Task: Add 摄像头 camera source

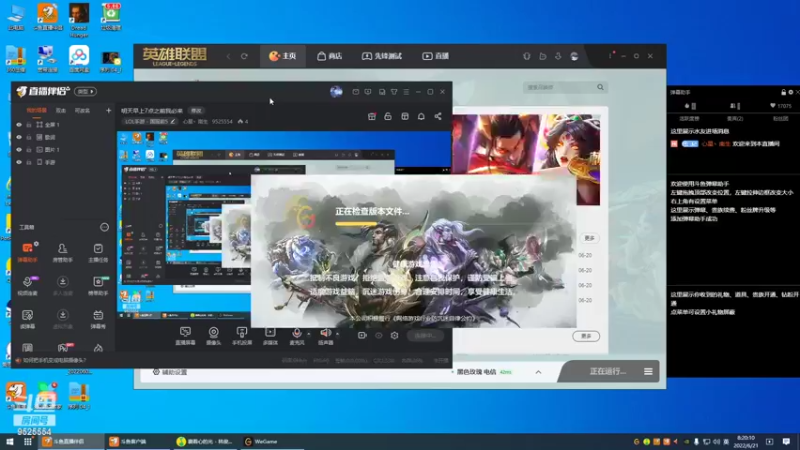Action: (x=213, y=336)
